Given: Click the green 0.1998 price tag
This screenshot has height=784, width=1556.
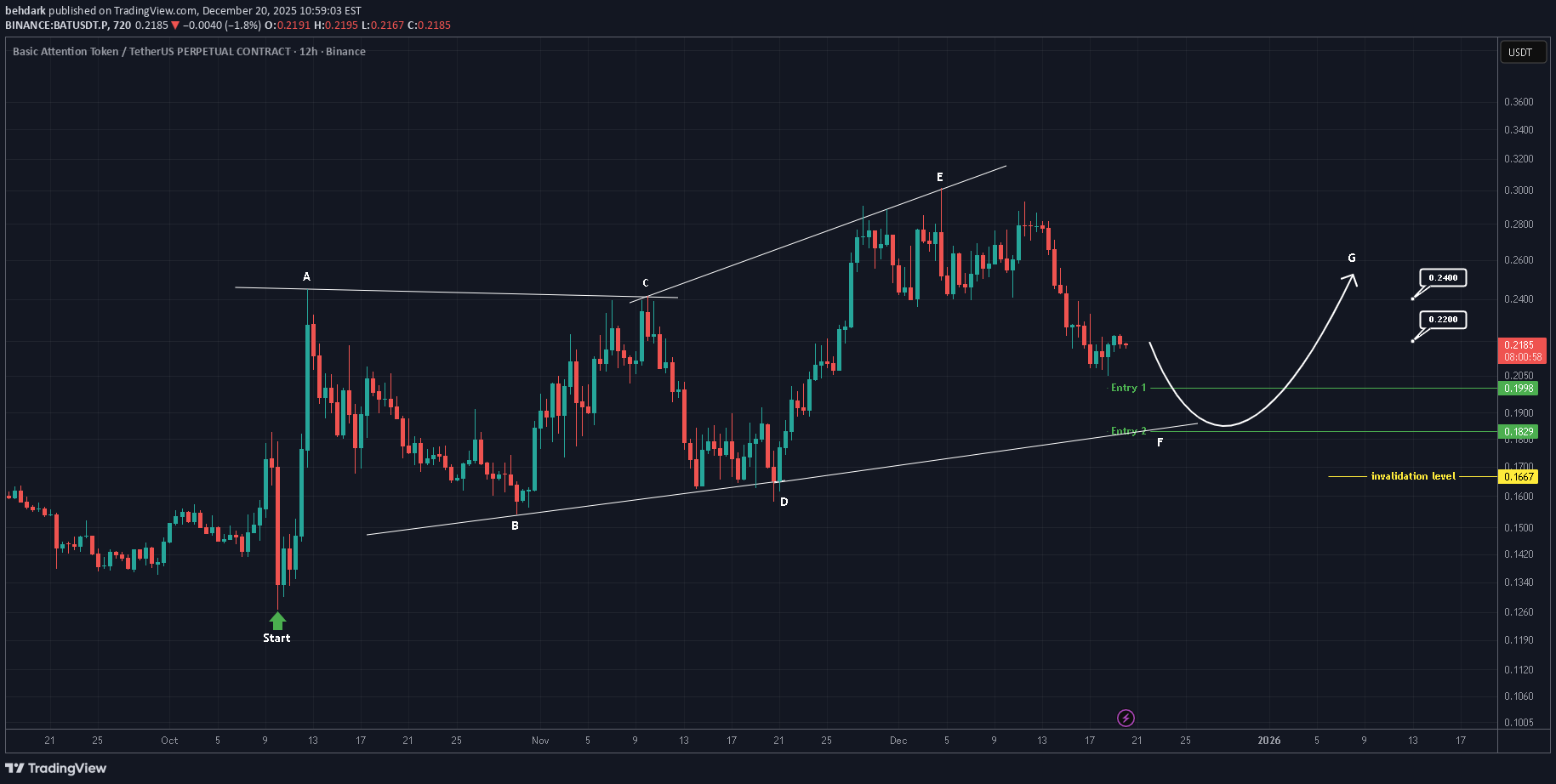Looking at the screenshot, I should point(1519,389).
